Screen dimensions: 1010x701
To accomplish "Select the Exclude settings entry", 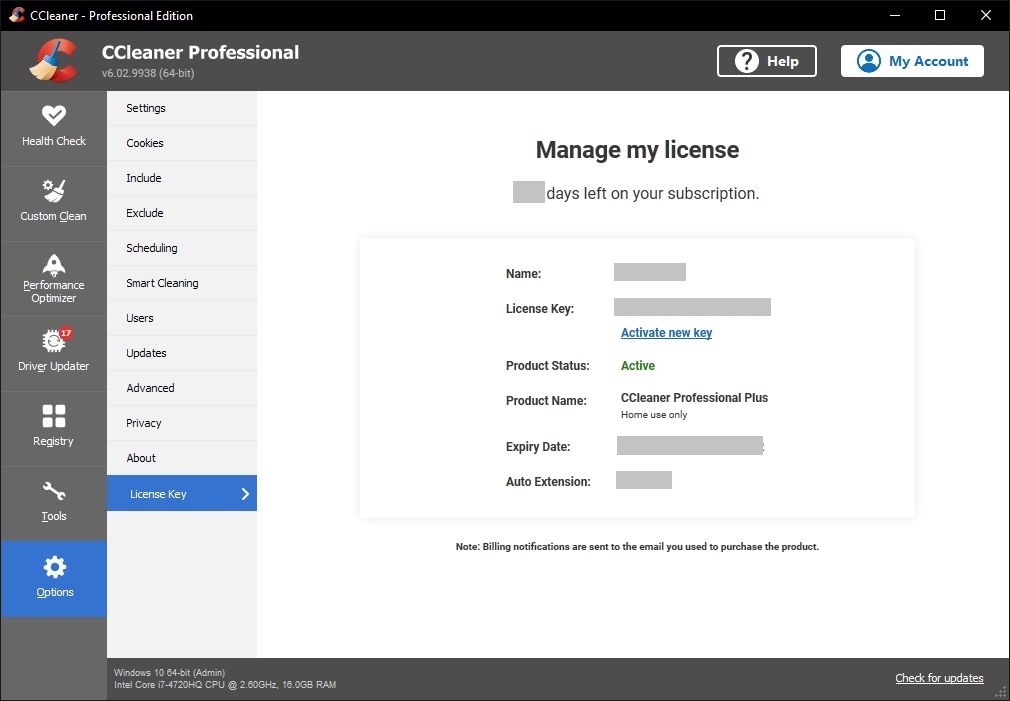I will coord(144,213).
